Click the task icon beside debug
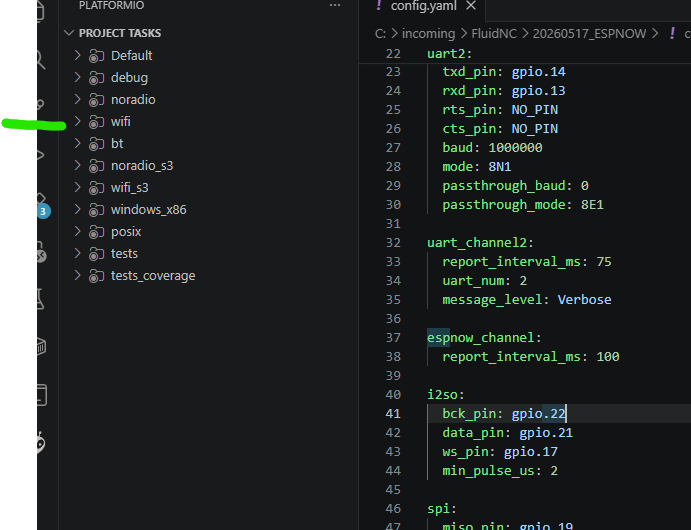This screenshot has height=530, width=691. point(97,78)
